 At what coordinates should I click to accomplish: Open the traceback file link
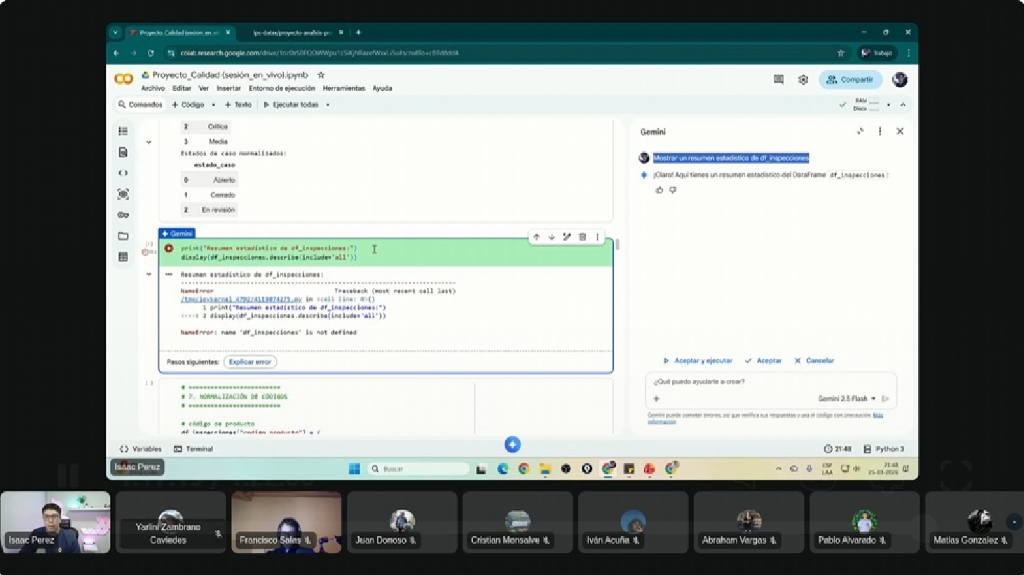coord(241,299)
